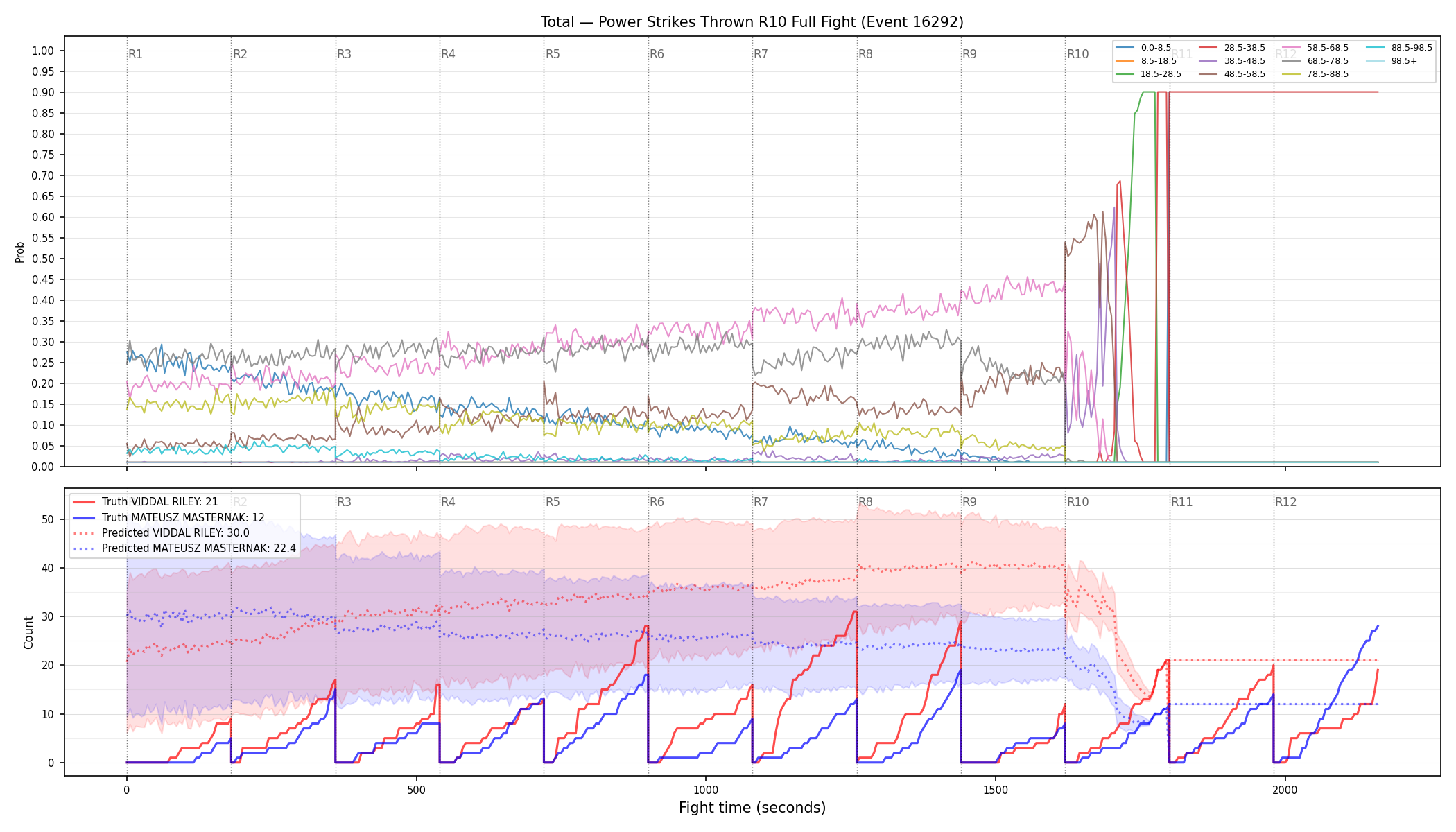Screen dimensions: 1456x832
Task: Click the R9 round marker in Prob chart
Action: point(969,54)
